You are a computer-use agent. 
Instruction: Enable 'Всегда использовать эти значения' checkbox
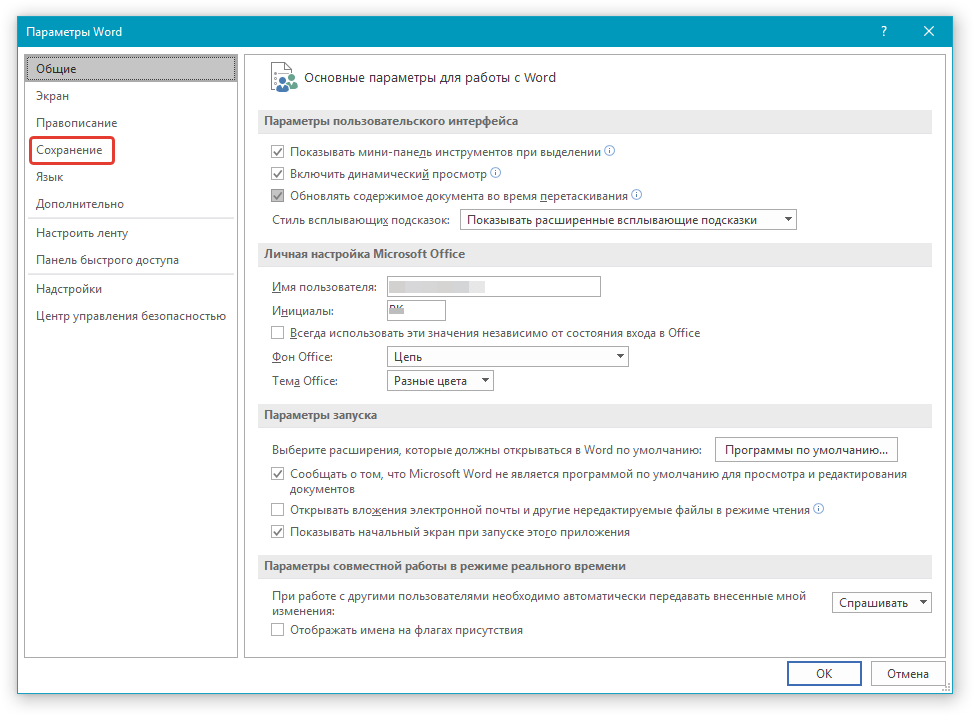(278, 333)
